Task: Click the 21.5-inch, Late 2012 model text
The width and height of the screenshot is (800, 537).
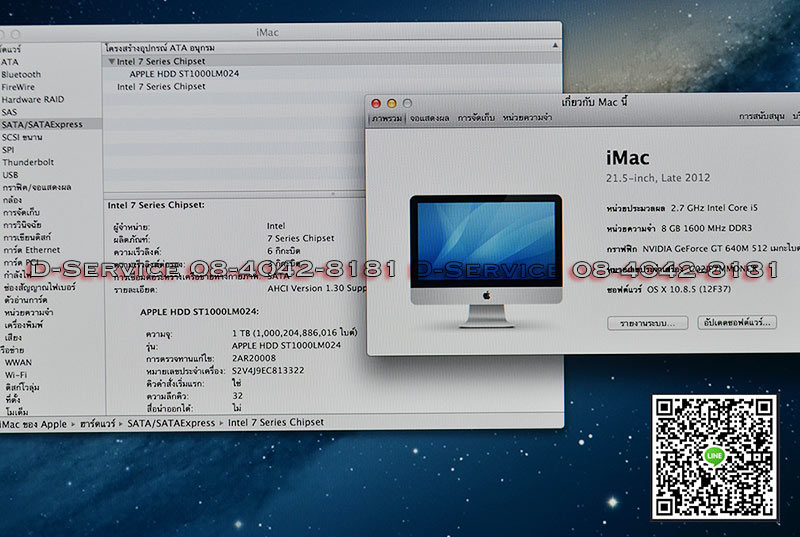Action: 658,178
